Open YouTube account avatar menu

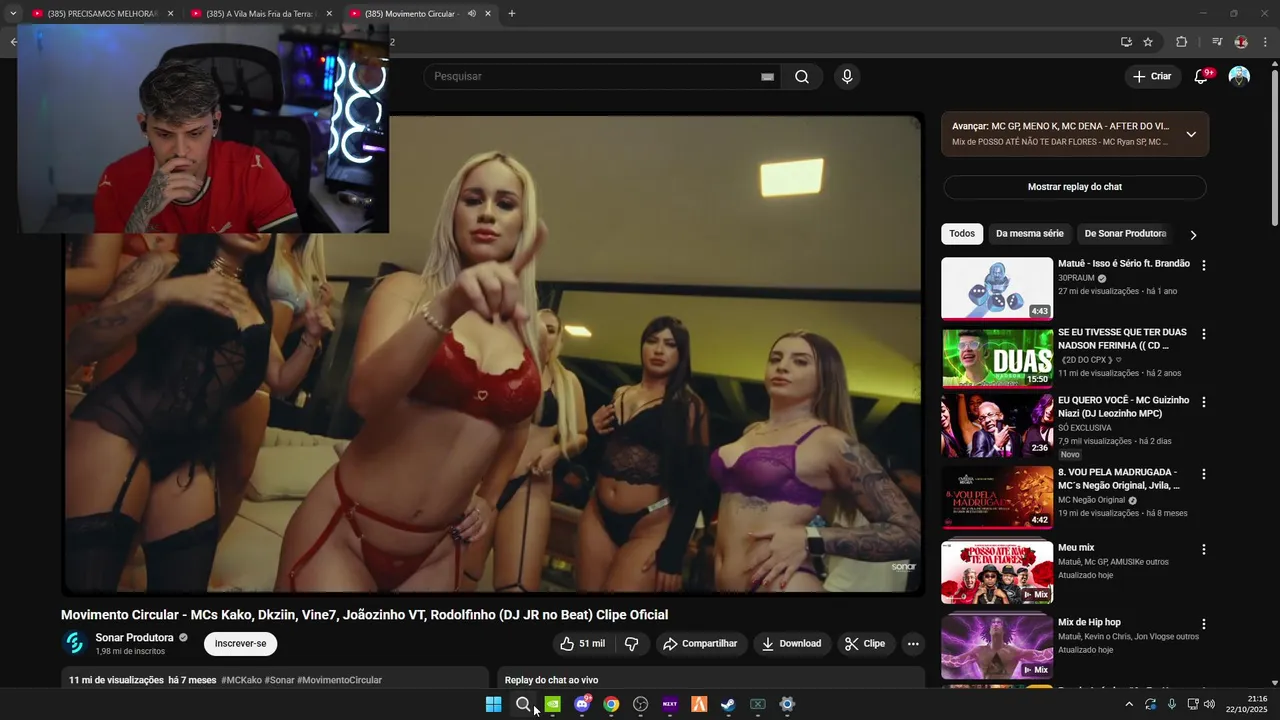tap(1239, 76)
